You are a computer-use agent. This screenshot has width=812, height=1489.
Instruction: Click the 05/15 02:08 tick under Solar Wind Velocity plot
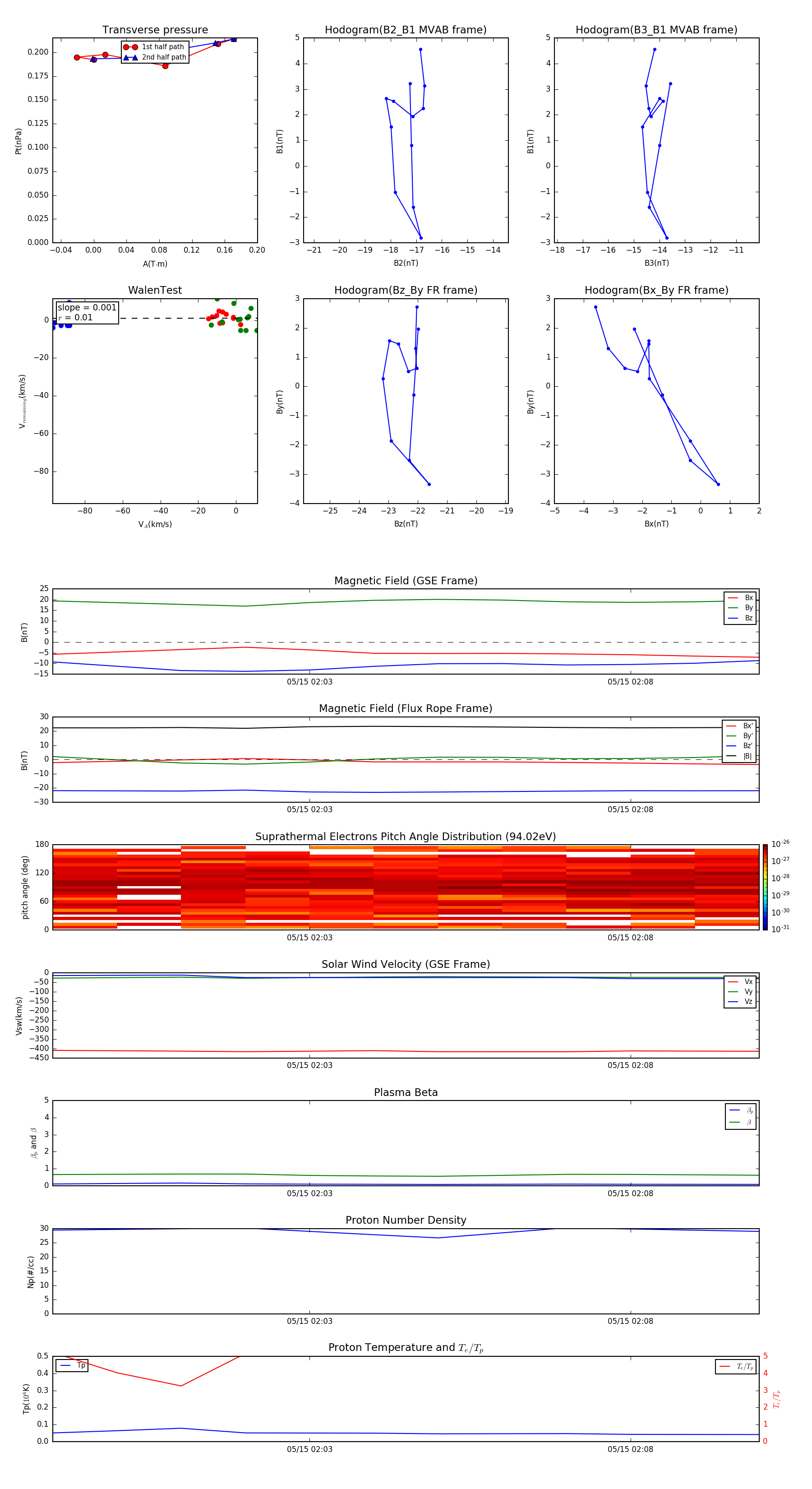click(x=630, y=1065)
